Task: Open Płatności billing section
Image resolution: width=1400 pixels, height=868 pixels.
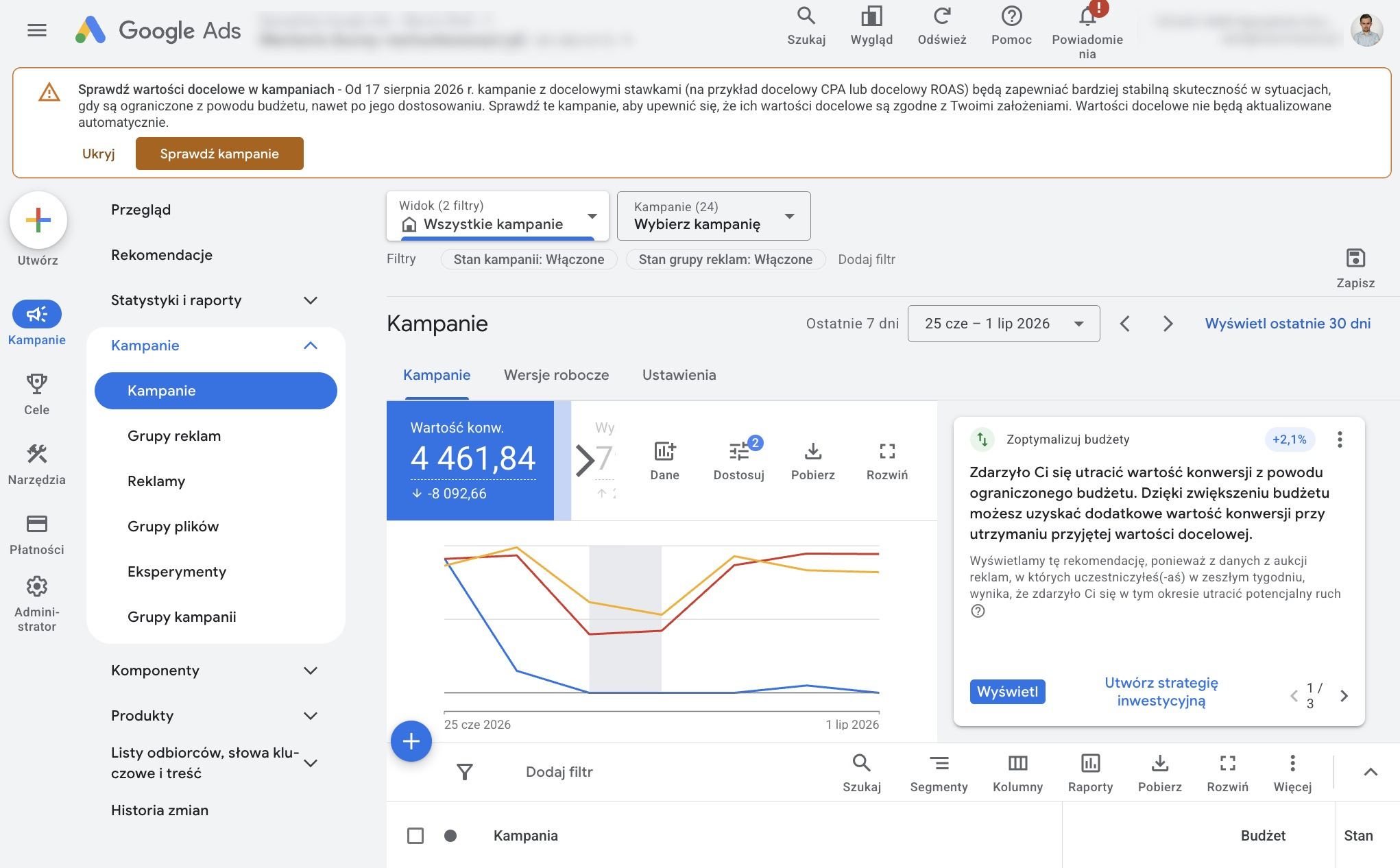Action: point(37,534)
